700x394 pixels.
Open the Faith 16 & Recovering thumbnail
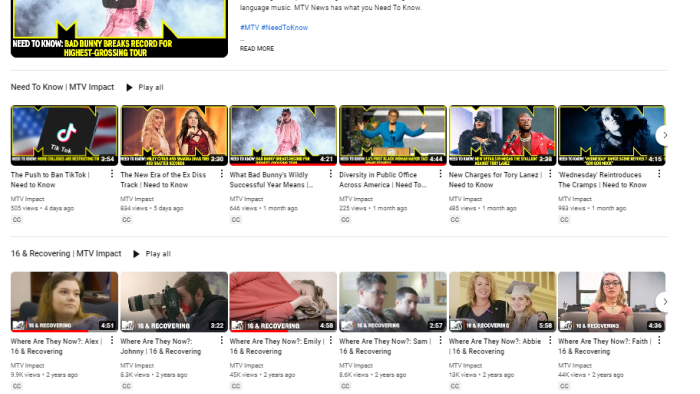pos(612,302)
